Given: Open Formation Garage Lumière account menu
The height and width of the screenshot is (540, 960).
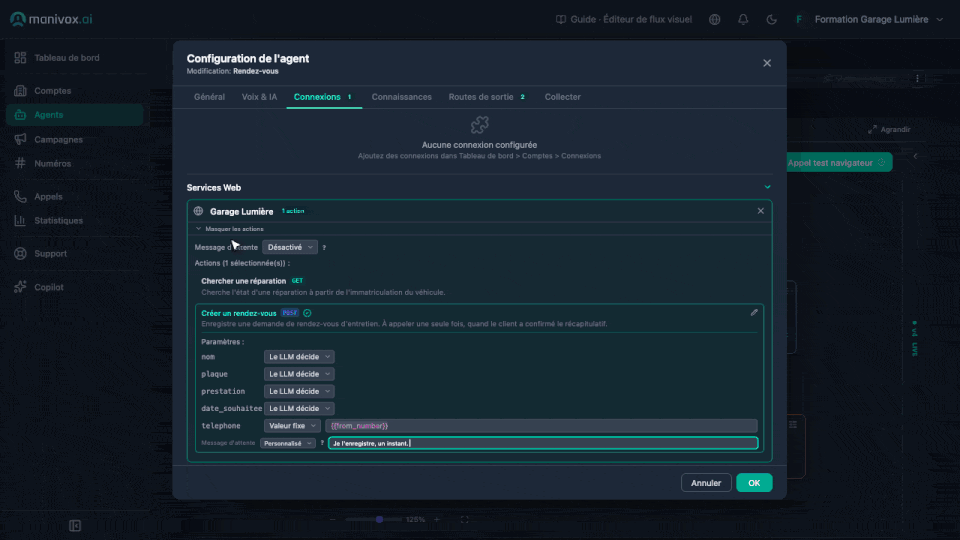Looking at the screenshot, I should (x=869, y=20).
